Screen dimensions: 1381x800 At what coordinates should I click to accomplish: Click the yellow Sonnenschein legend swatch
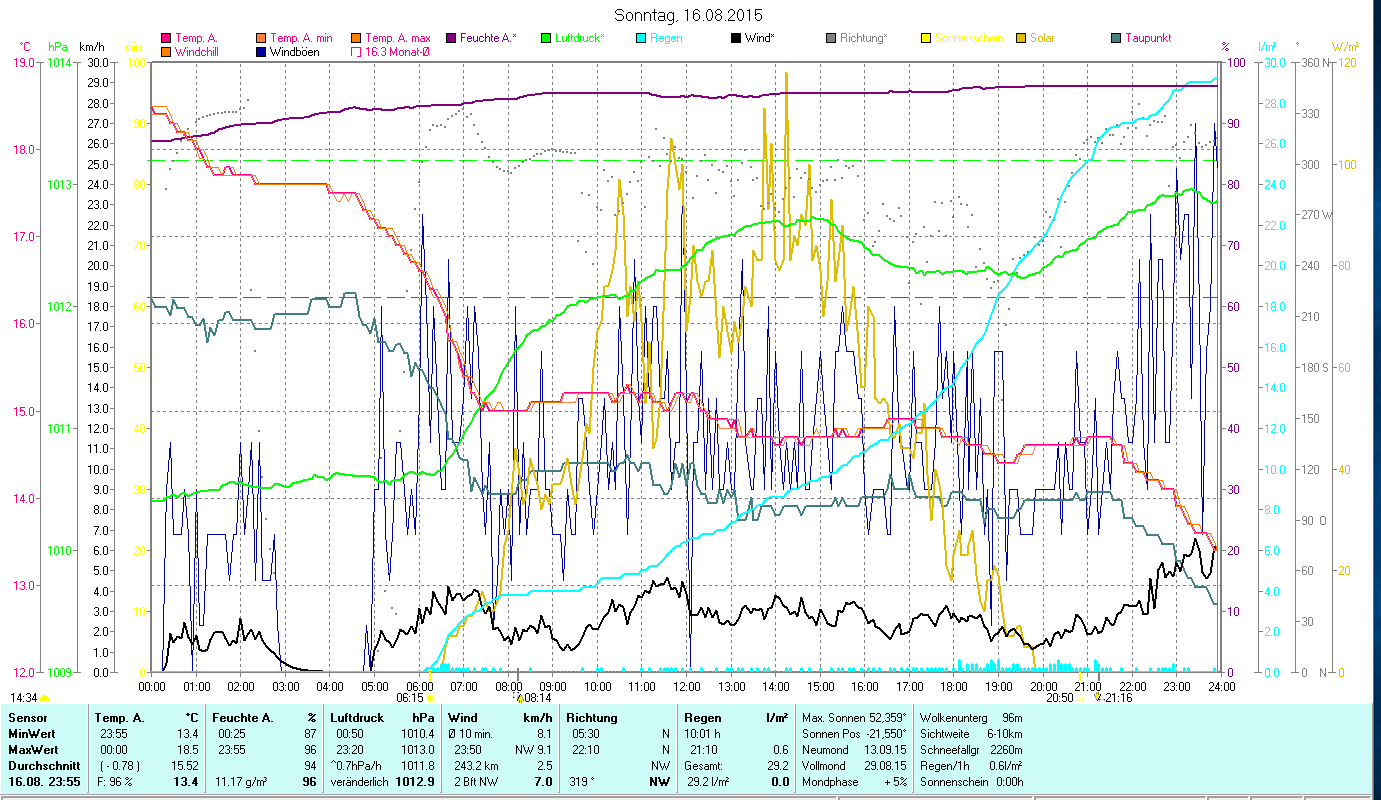926,38
